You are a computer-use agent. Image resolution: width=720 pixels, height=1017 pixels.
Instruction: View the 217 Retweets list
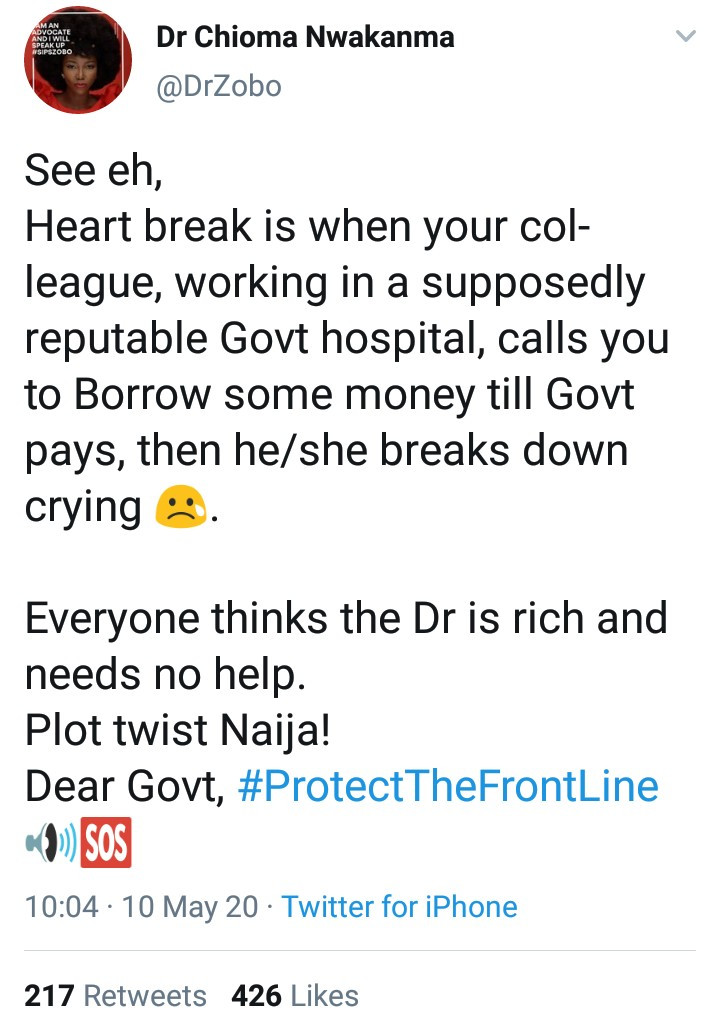click(x=115, y=996)
